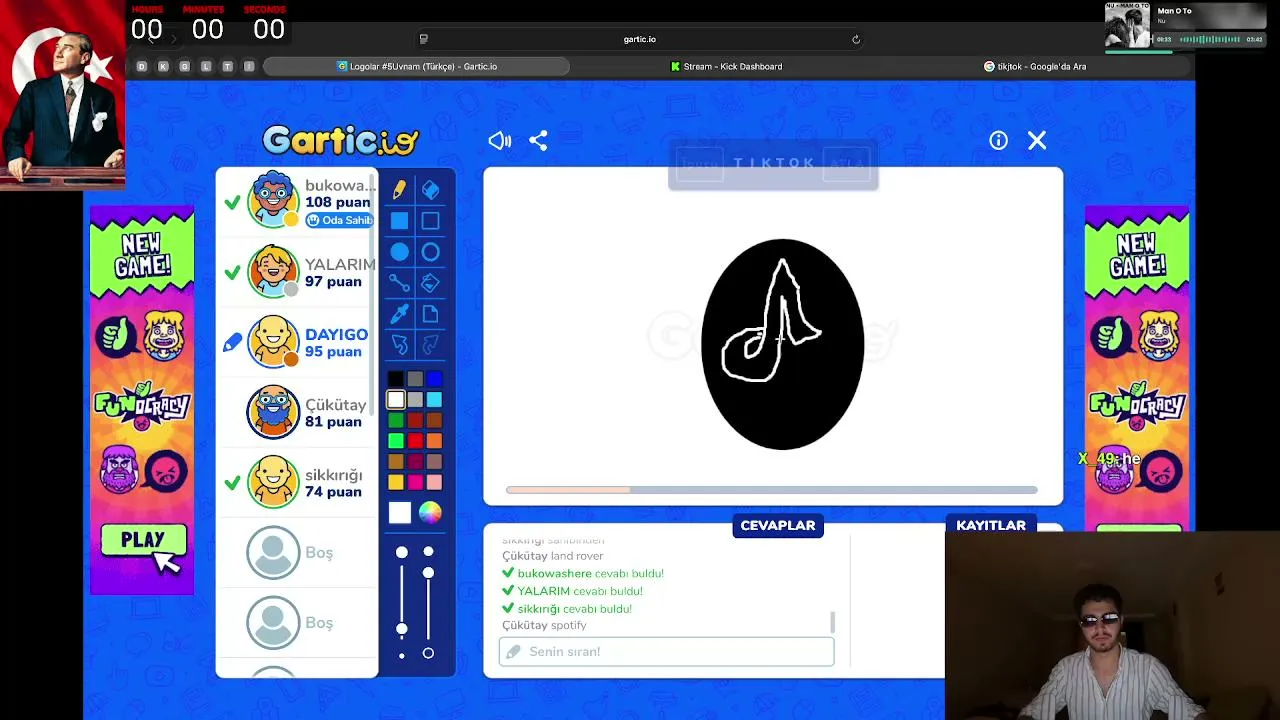Mute the Gartic game sound
The image size is (1280, 720).
tap(500, 141)
